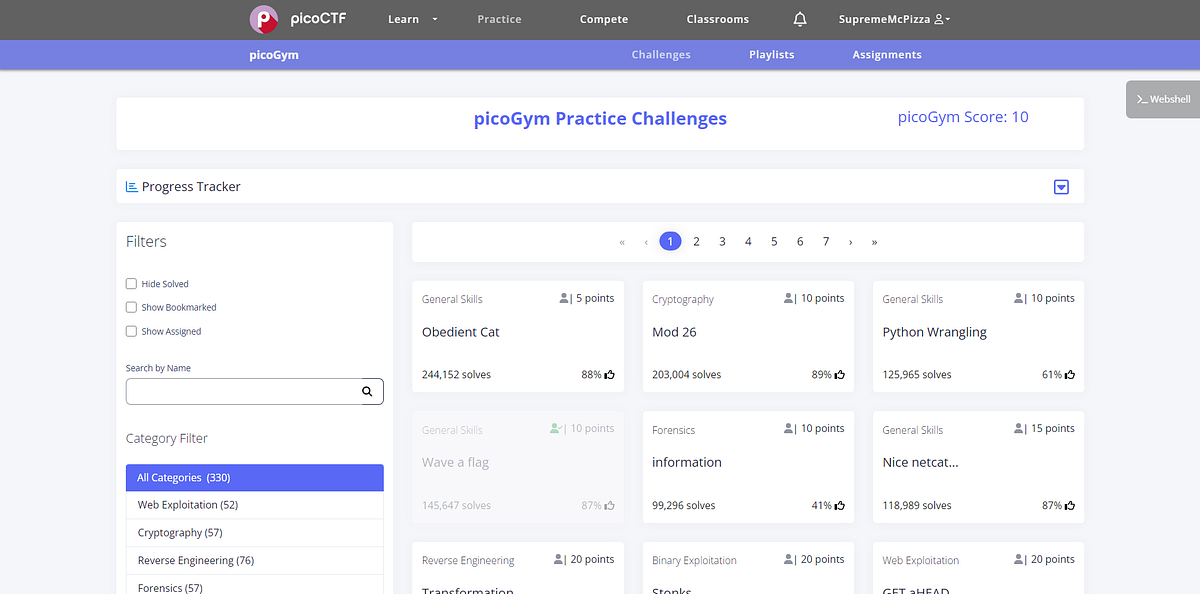Like the Obedient Cat challenge with thumbs-up

[610, 374]
